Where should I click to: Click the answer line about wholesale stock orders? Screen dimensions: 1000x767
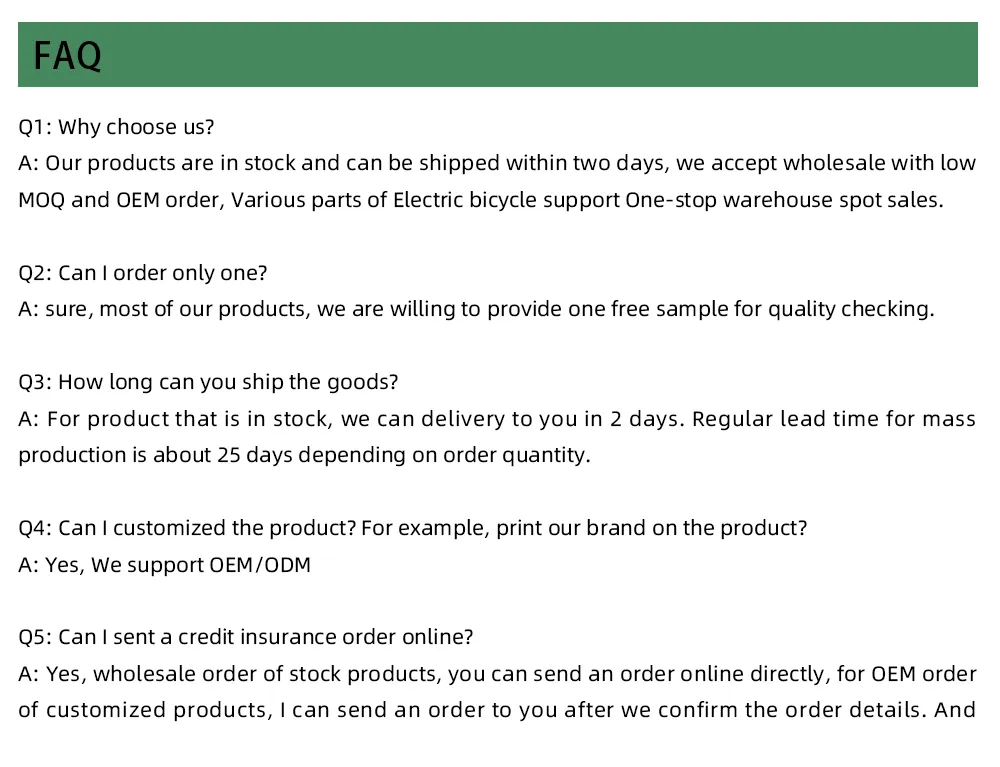point(497,674)
